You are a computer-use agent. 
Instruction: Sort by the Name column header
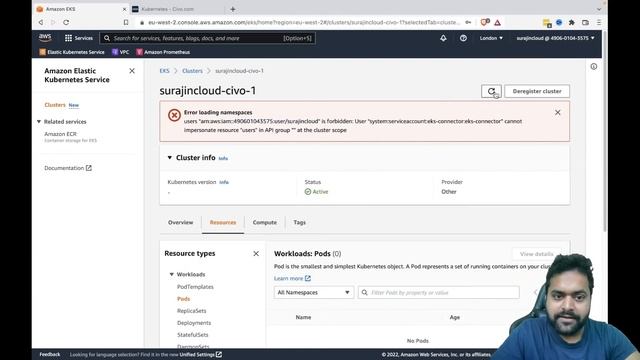tap(303, 317)
